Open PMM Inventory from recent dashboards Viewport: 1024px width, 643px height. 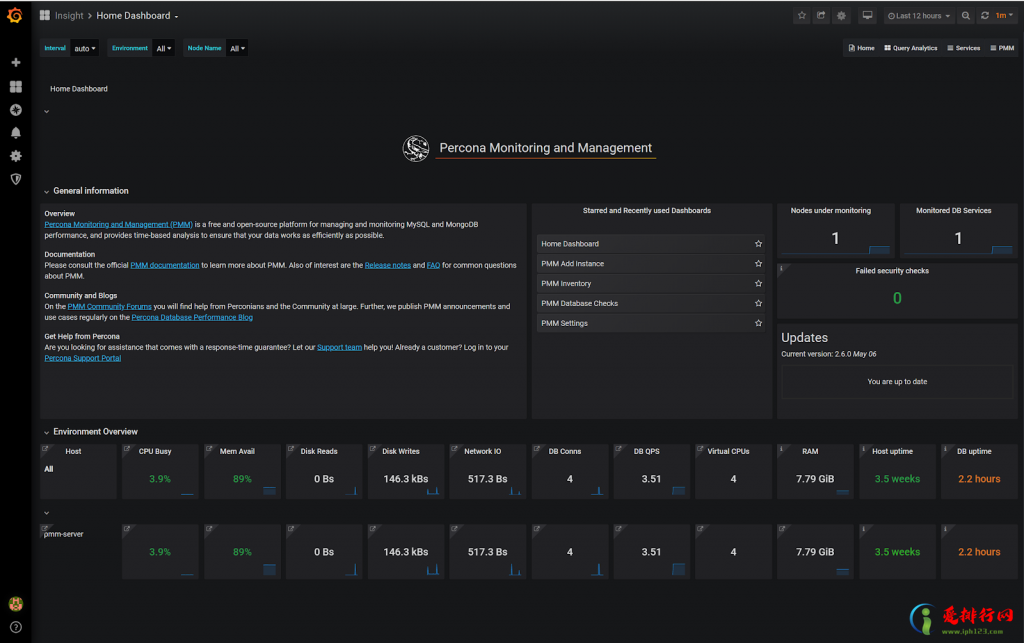click(x=650, y=284)
